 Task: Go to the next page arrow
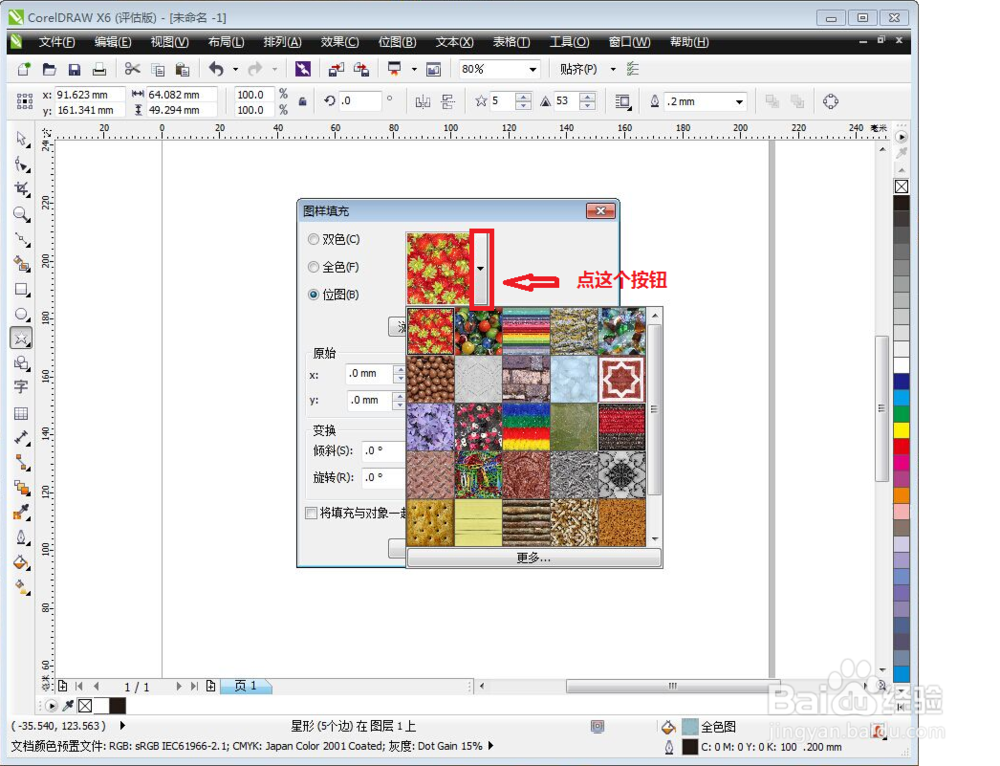[x=179, y=686]
